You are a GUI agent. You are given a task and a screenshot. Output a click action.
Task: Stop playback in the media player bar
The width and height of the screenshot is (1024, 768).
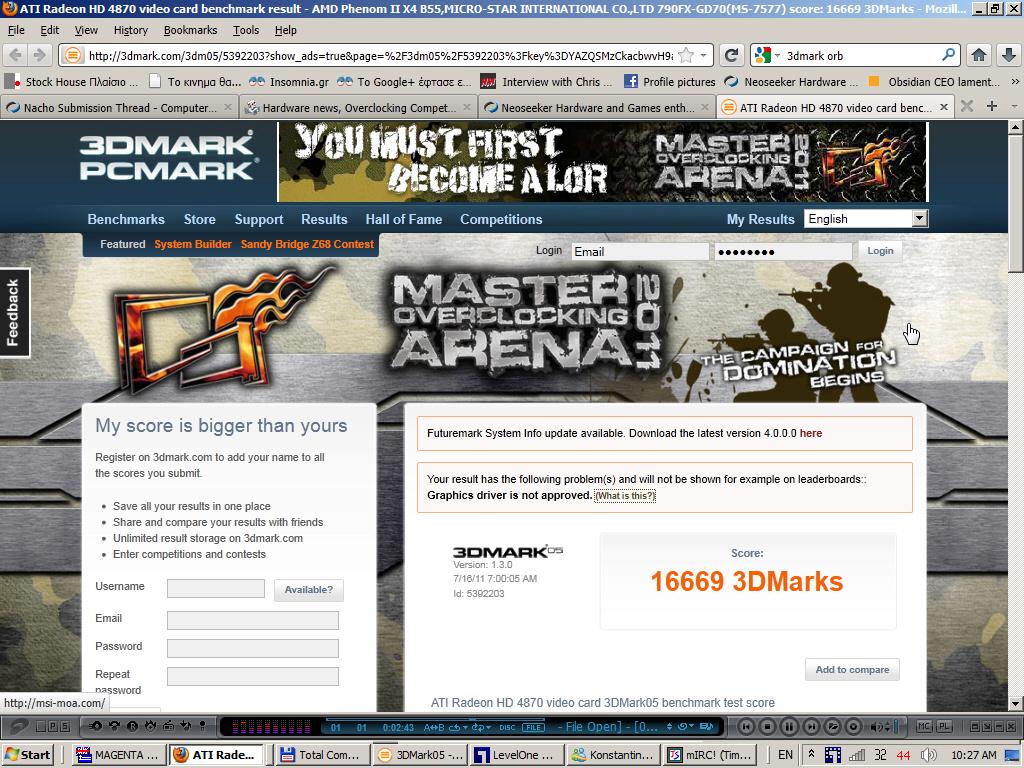(x=769, y=726)
